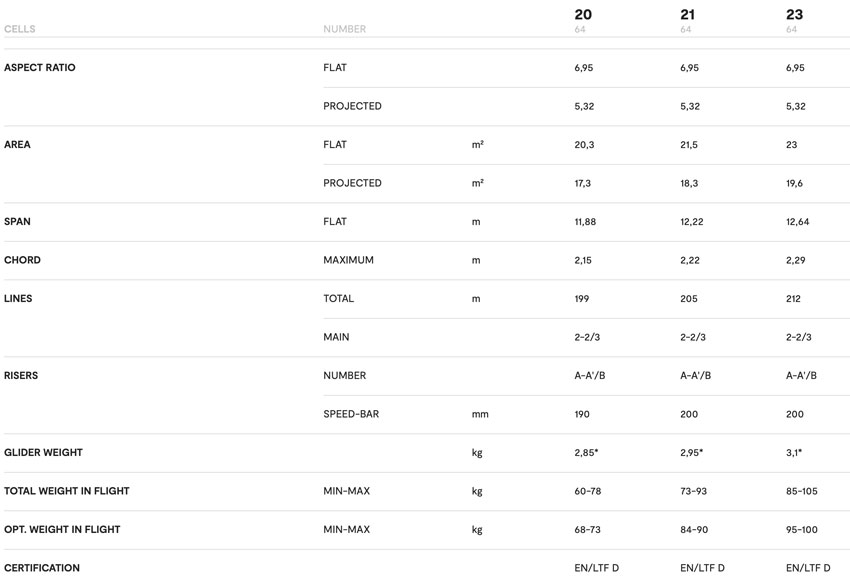Click the 2,85* glider weight value
850x587 pixels.
tap(586, 453)
